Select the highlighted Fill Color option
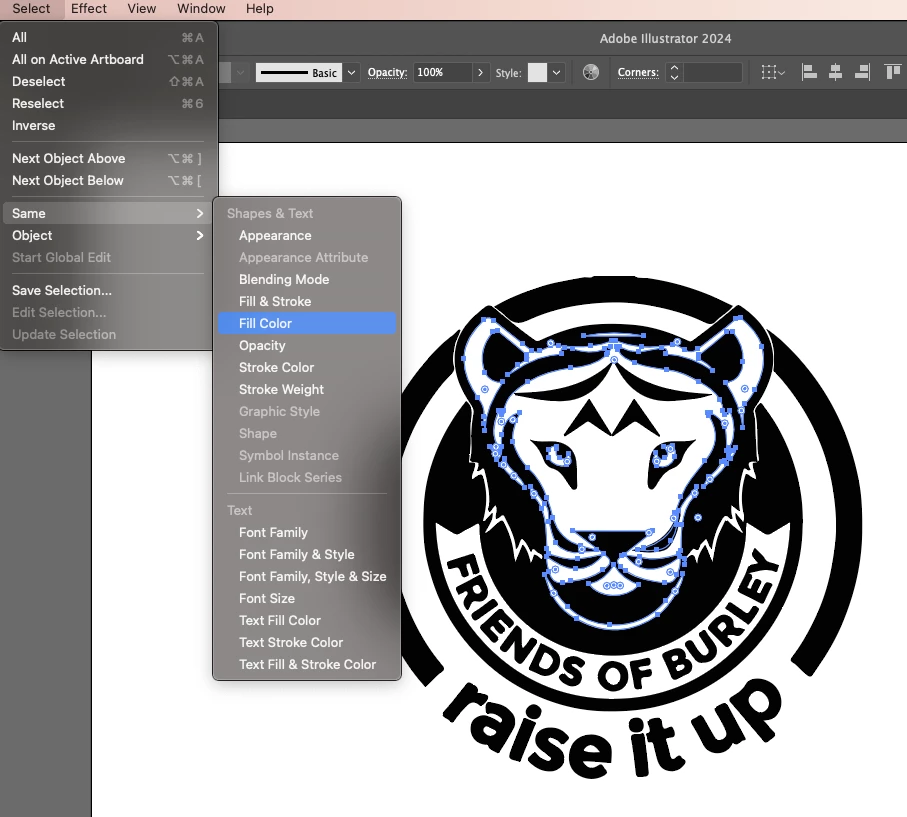 point(307,323)
